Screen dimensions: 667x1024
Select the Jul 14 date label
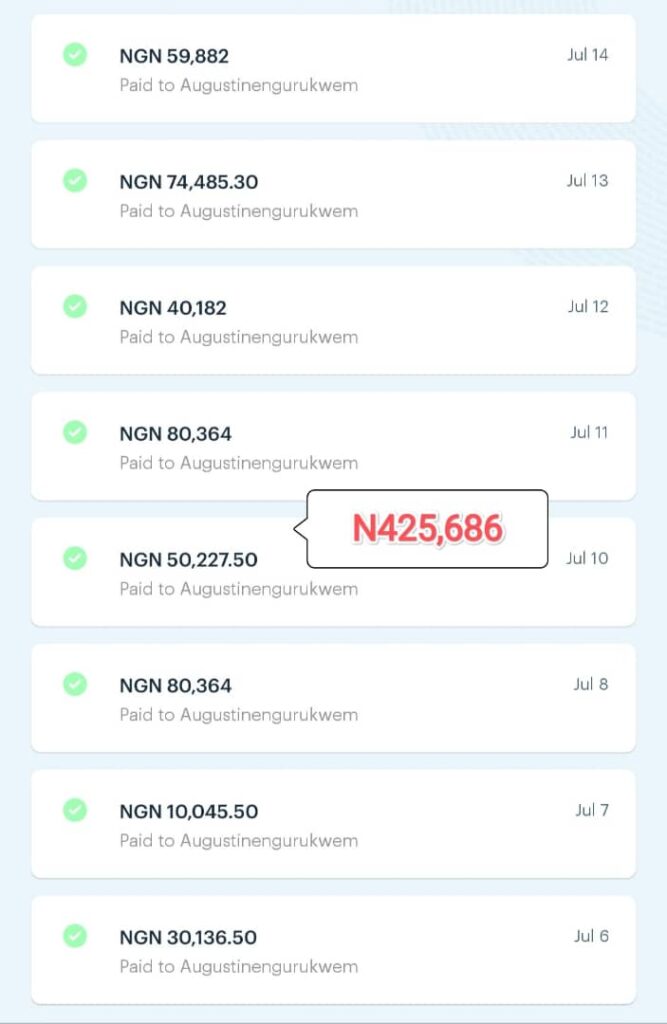[587, 55]
